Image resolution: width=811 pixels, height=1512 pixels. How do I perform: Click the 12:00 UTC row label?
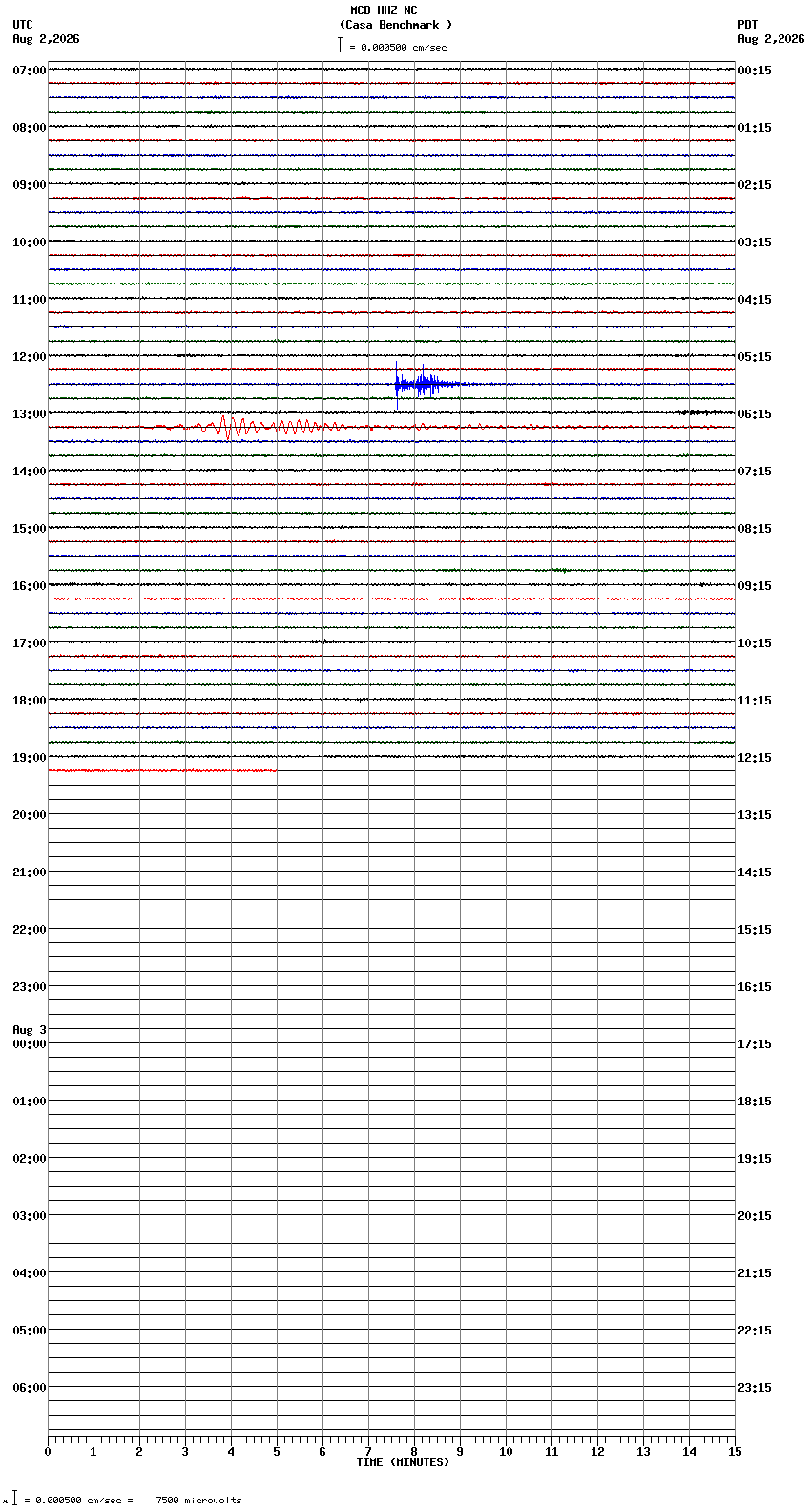click(x=30, y=357)
